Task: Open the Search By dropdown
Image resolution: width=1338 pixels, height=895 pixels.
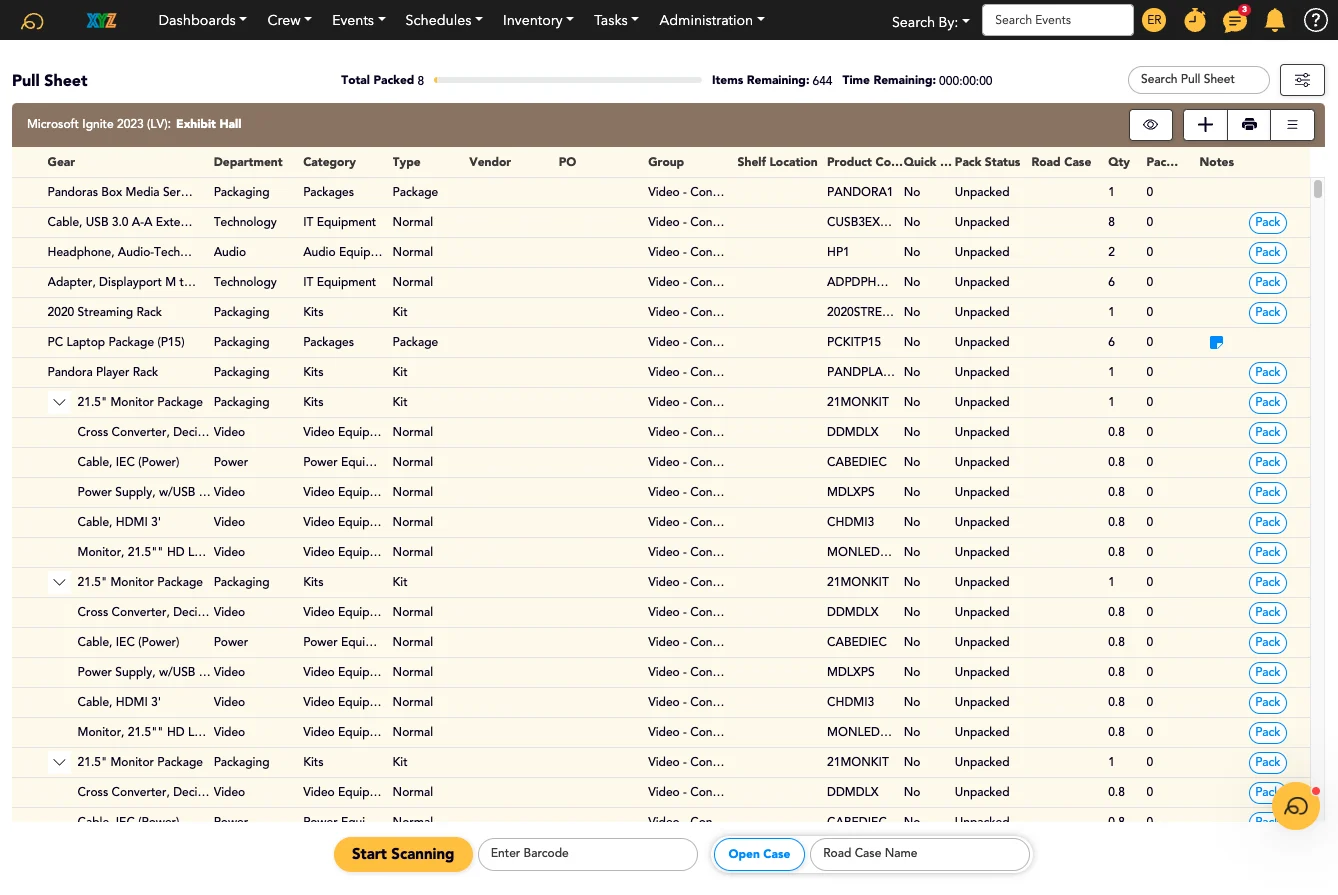Action: (x=930, y=22)
